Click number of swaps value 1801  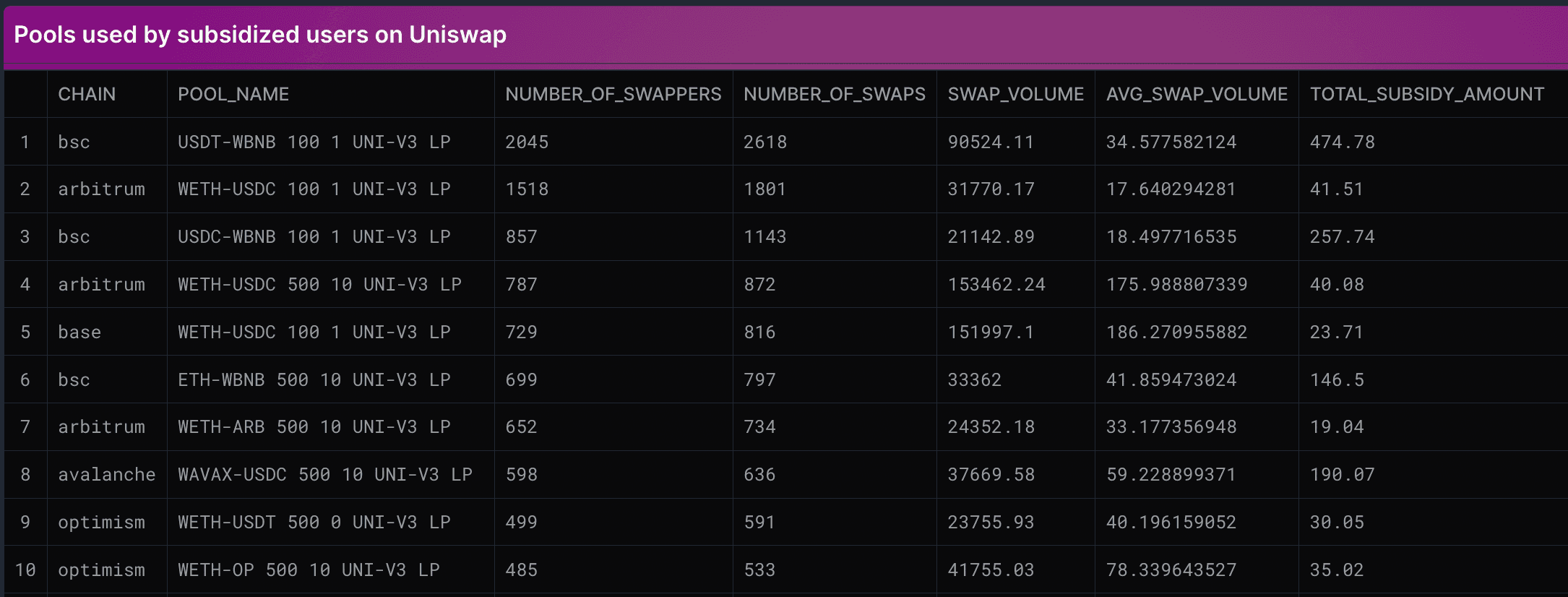click(x=765, y=189)
